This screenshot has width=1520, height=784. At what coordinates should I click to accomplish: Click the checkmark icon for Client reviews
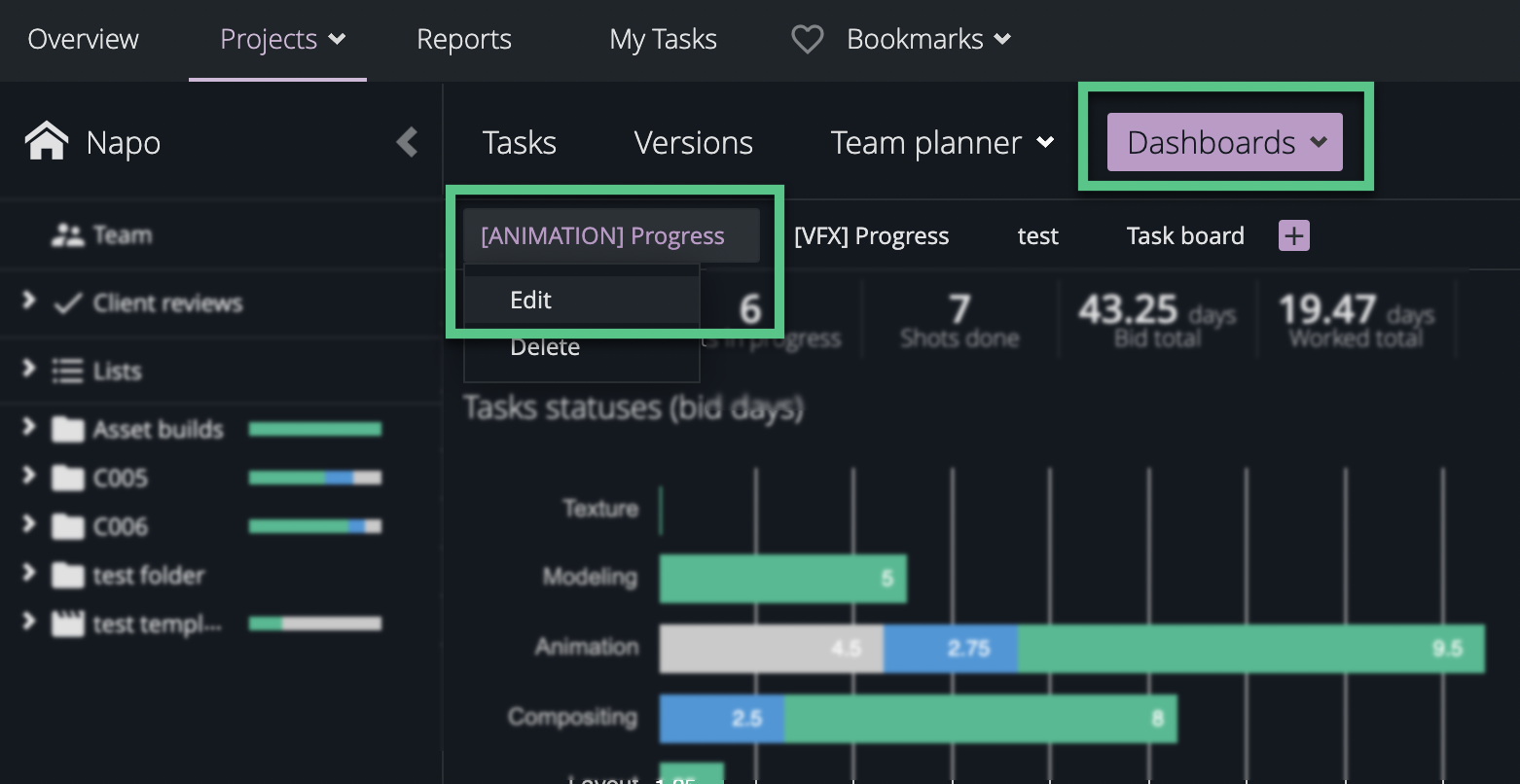[x=66, y=303]
